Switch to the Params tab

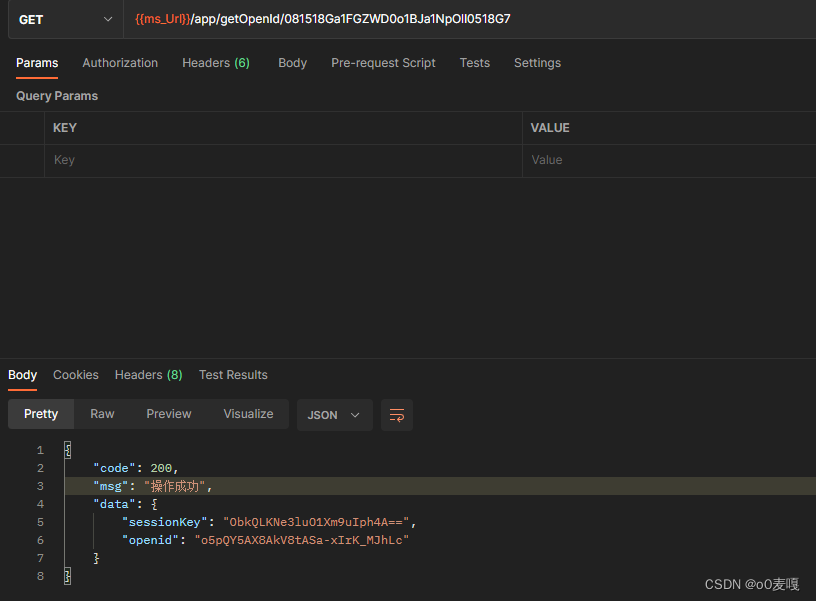tap(37, 63)
